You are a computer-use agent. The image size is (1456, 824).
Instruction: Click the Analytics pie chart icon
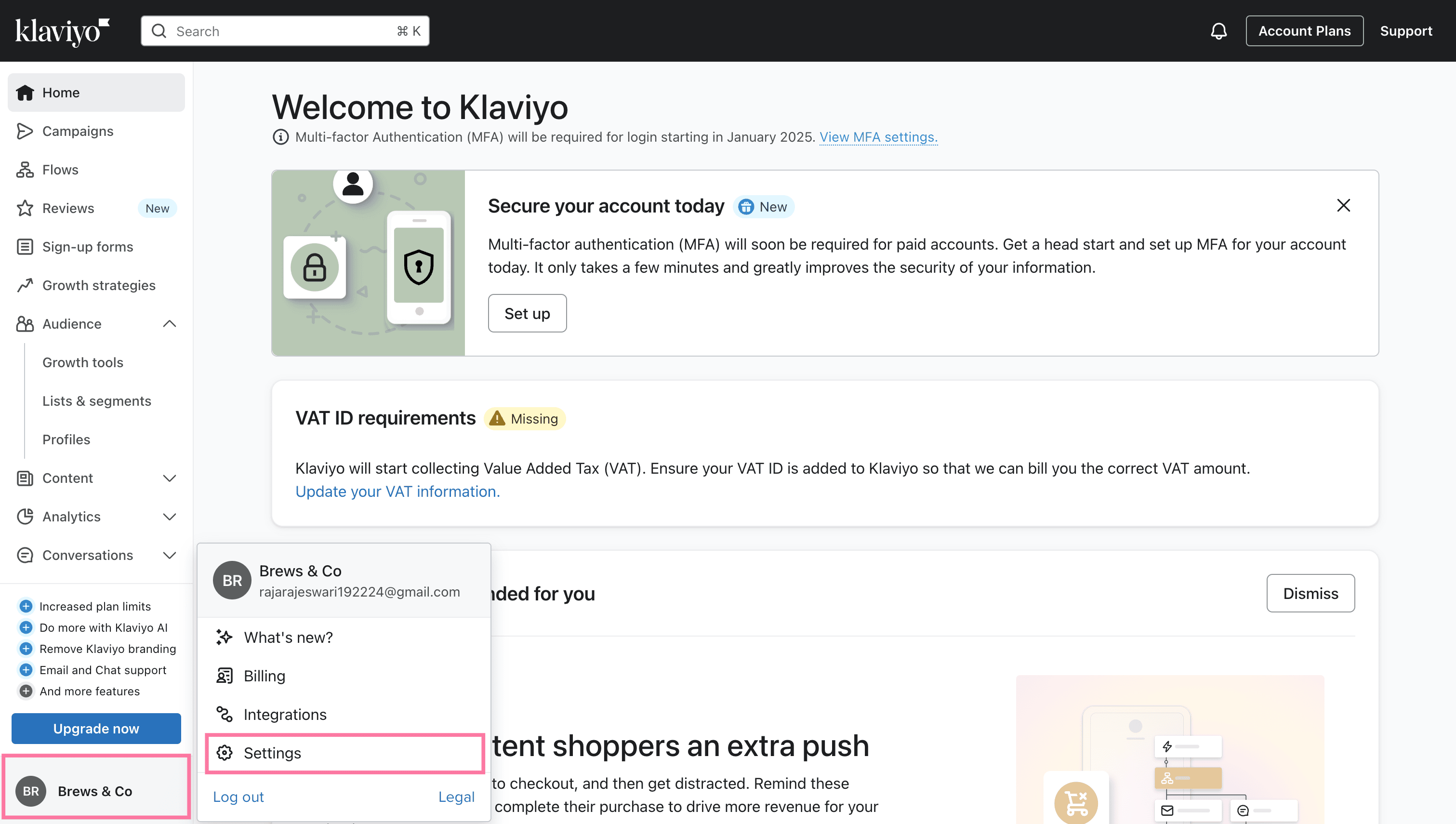[25, 516]
